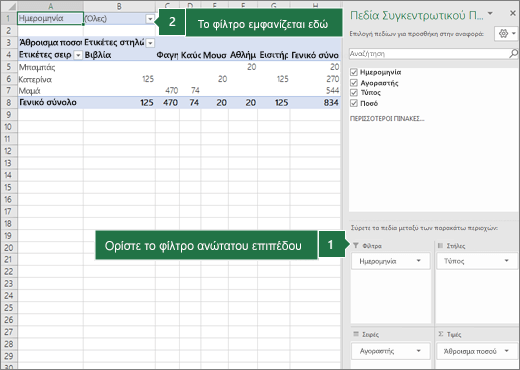Select the Γενικό σύνολο row label
The width and height of the screenshot is (520, 370).
(50, 102)
